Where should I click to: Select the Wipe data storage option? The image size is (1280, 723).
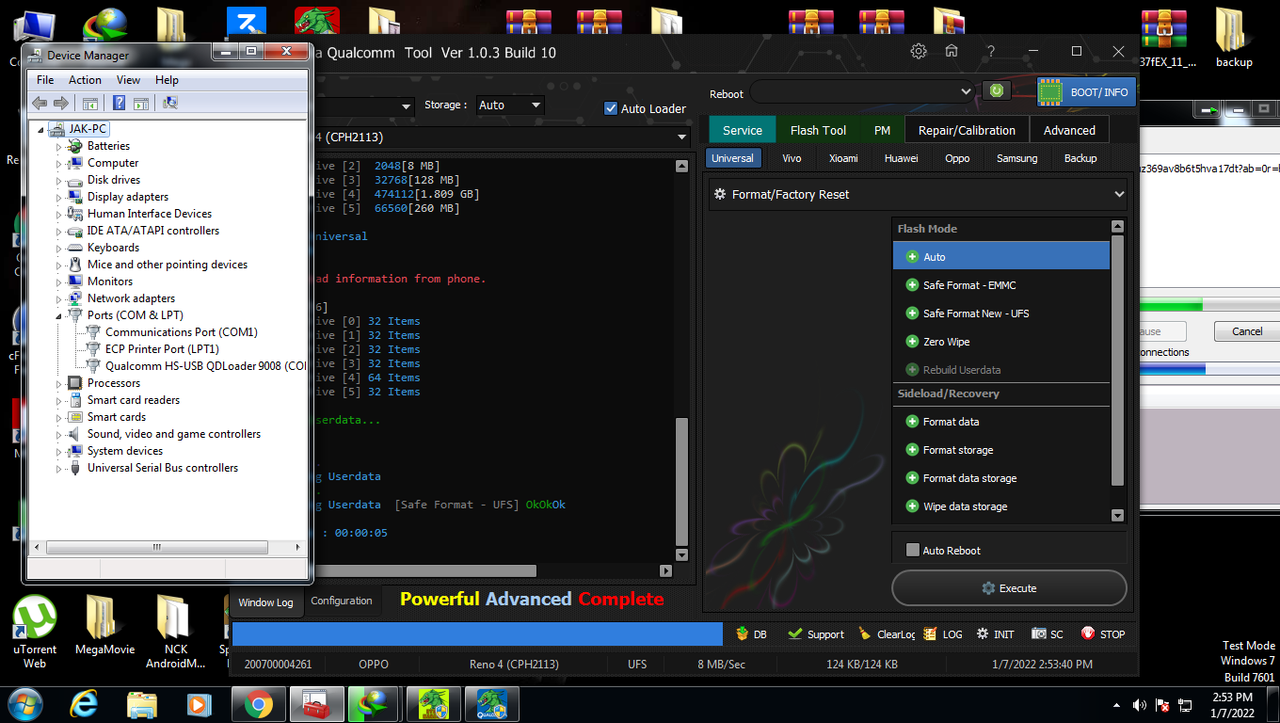coord(1001,506)
